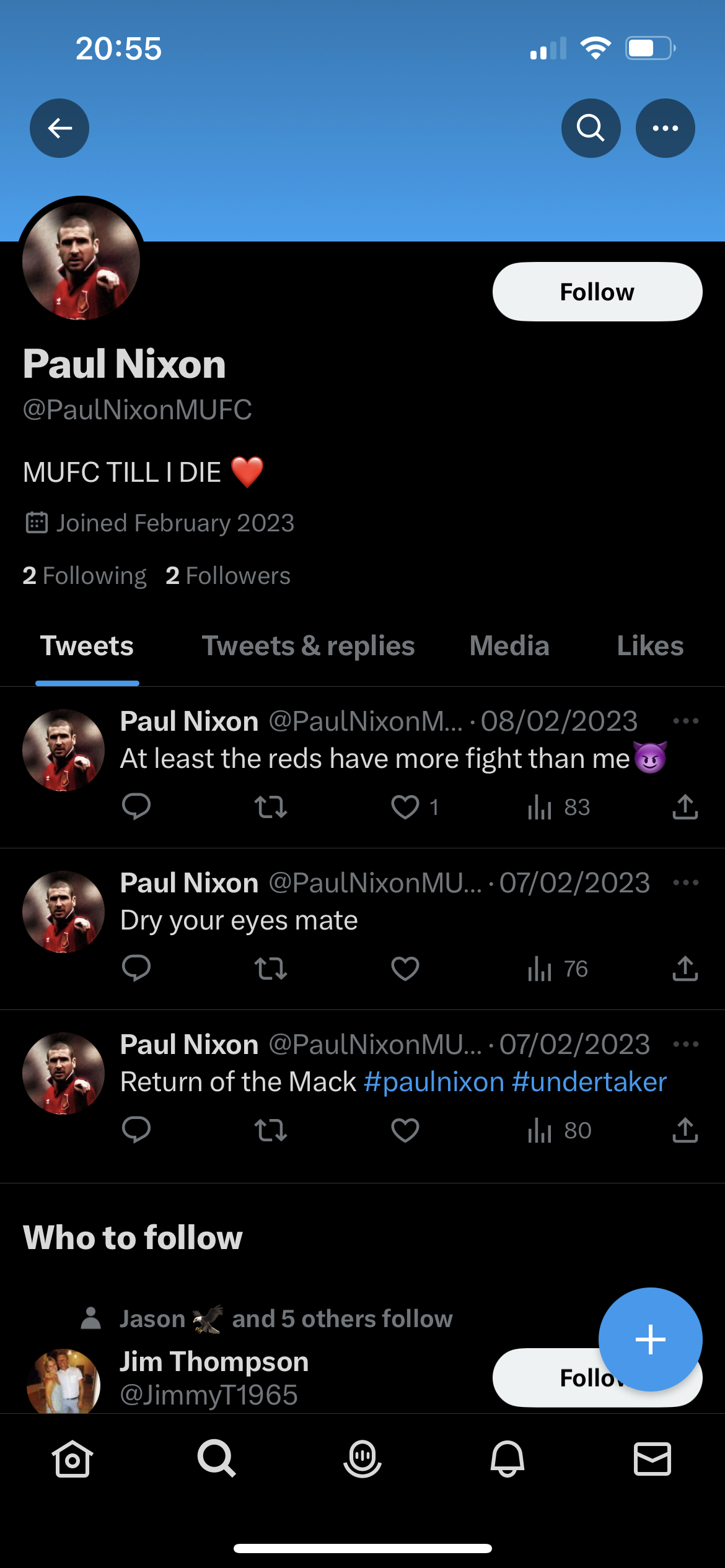
Task: Unlike the 'At least the reds' tweet
Action: coord(405,807)
